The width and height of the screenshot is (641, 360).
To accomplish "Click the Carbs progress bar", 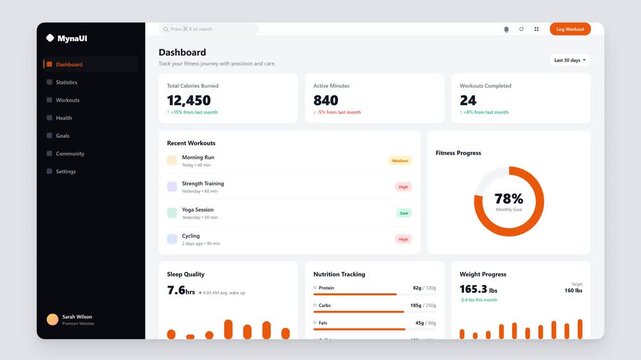I will click(374, 311).
